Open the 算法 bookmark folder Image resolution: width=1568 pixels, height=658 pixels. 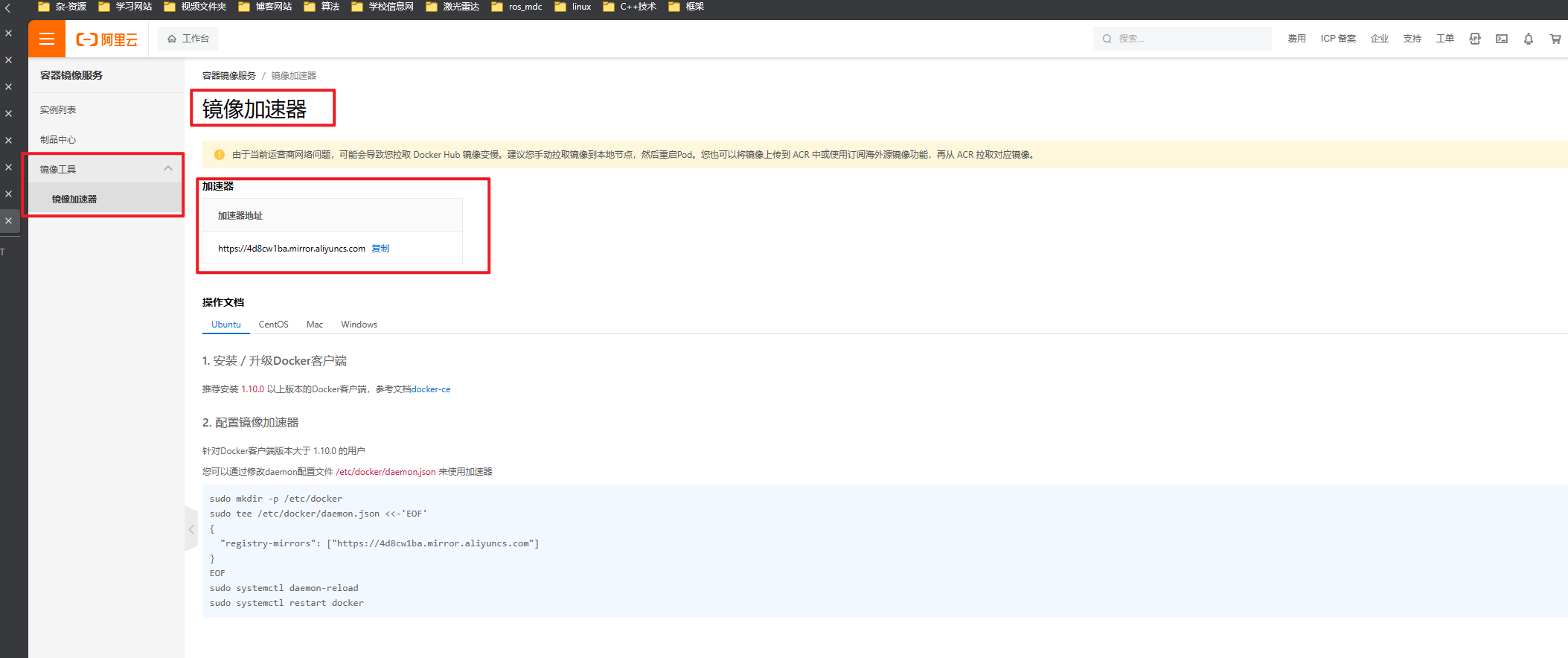pyautogui.click(x=321, y=7)
